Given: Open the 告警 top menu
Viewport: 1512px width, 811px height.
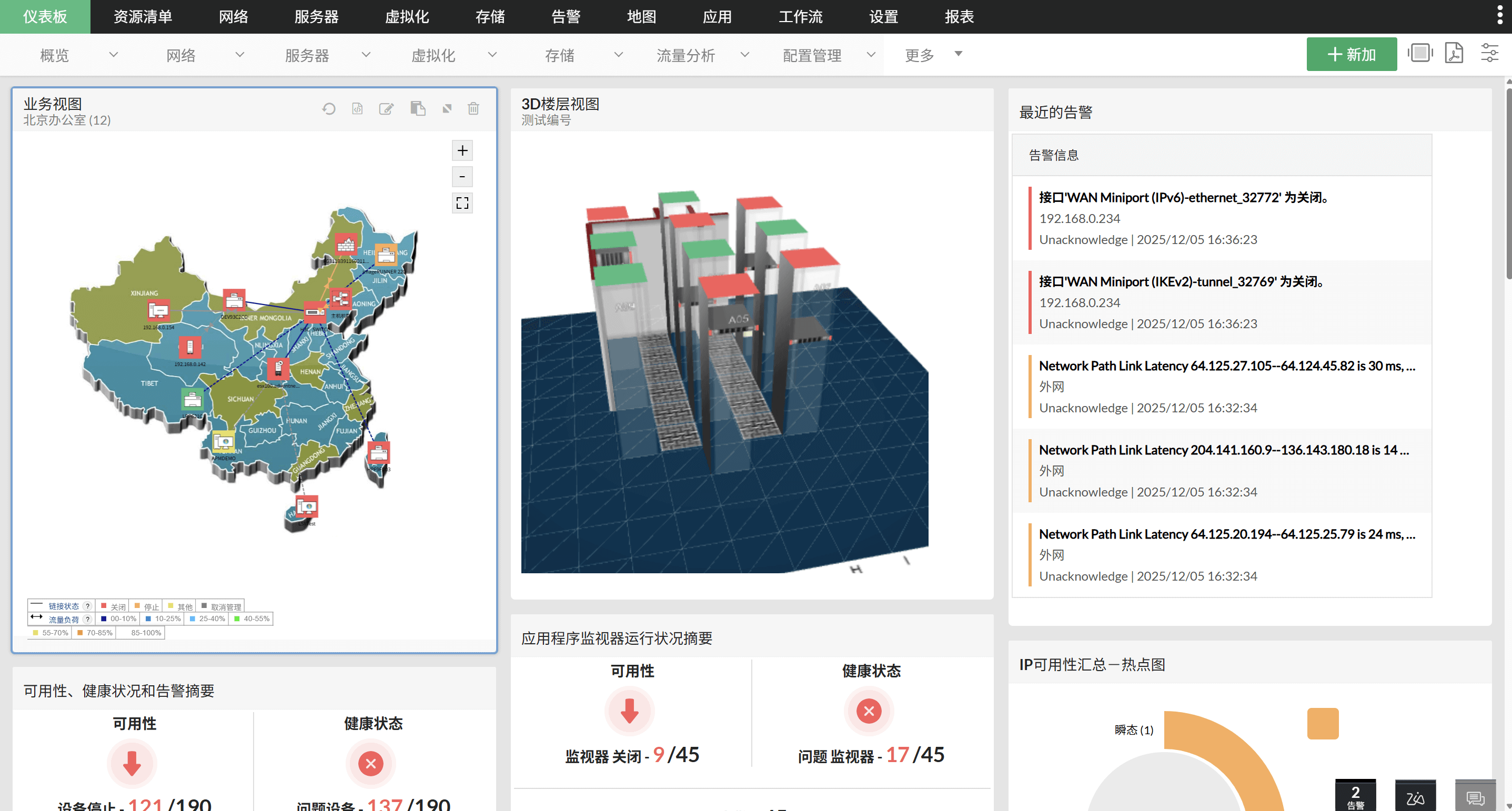Looking at the screenshot, I should tap(566, 16).
